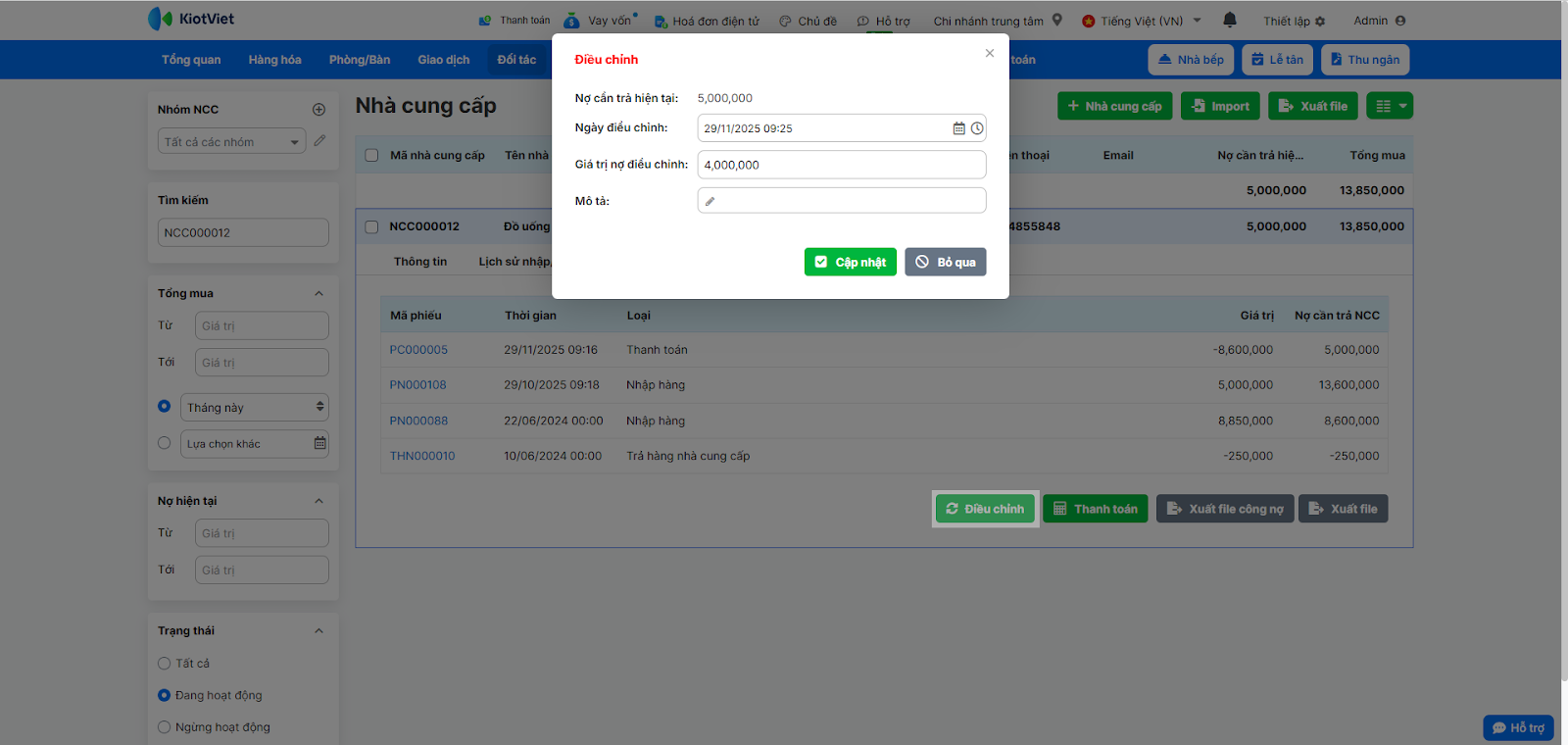Open Hoá đơn điện tử
The image size is (1568, 745).
pos(707,21)
